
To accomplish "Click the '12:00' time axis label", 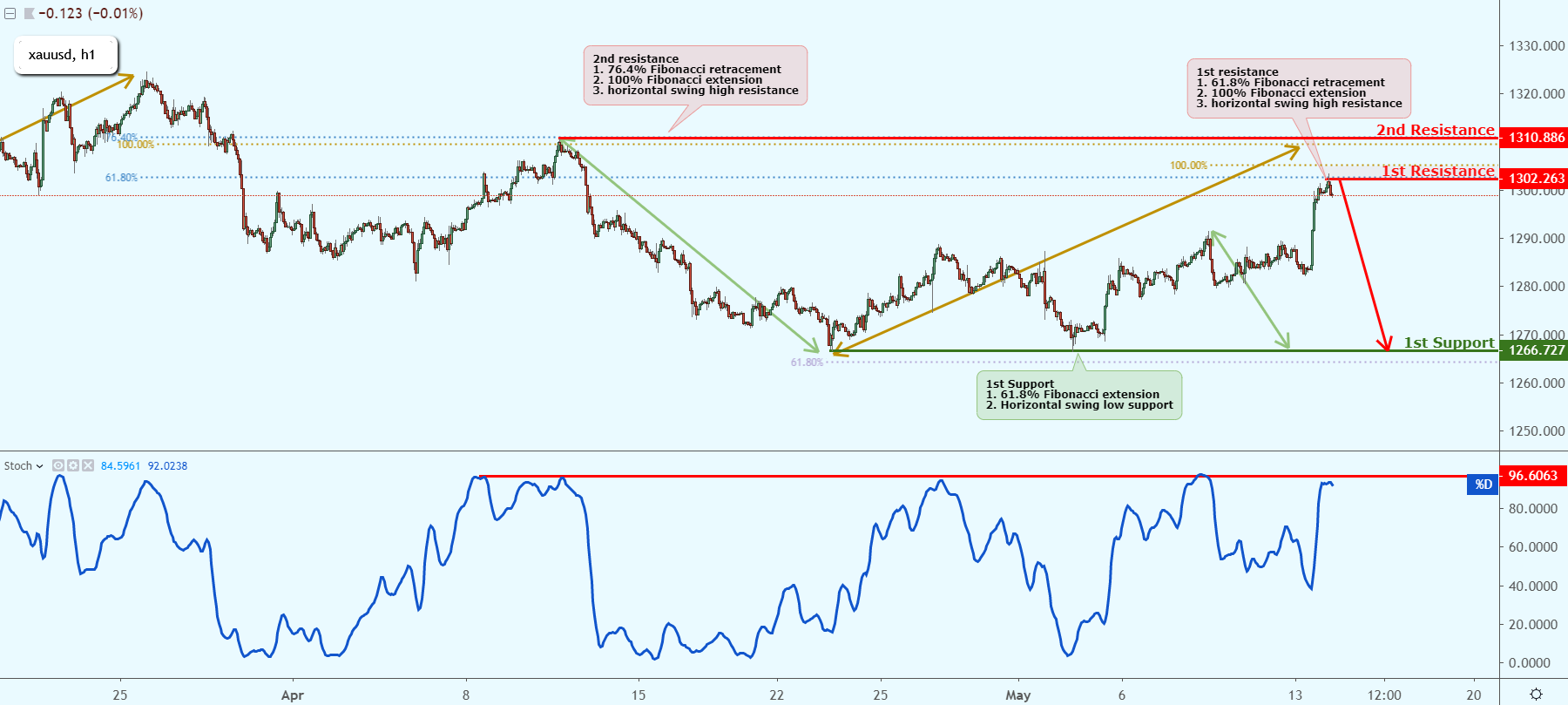I will (1384, 695).
